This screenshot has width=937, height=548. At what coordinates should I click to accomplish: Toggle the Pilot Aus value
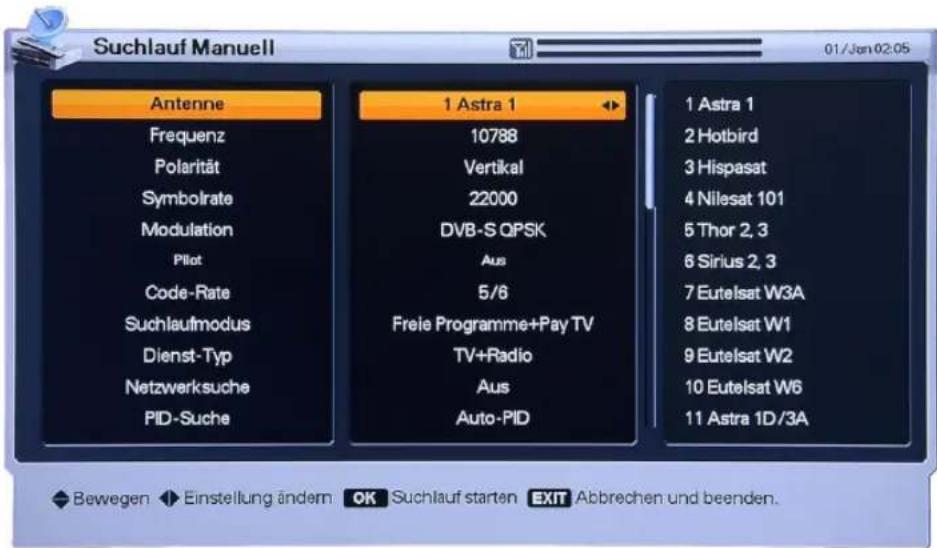point(493,261)
